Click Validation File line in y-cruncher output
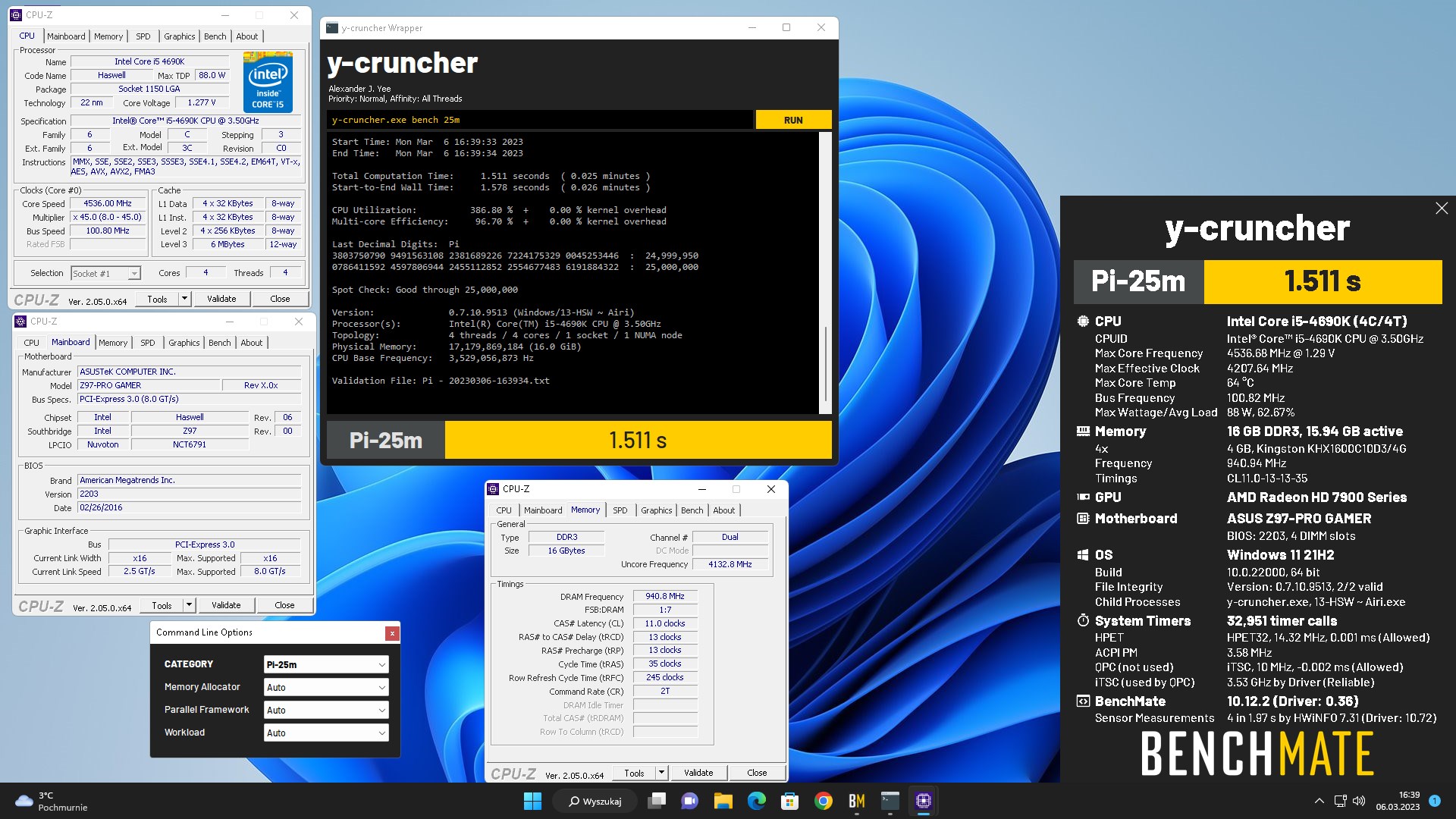Image resolution: width=1456 pixels, height=819 pixels. 441,381
